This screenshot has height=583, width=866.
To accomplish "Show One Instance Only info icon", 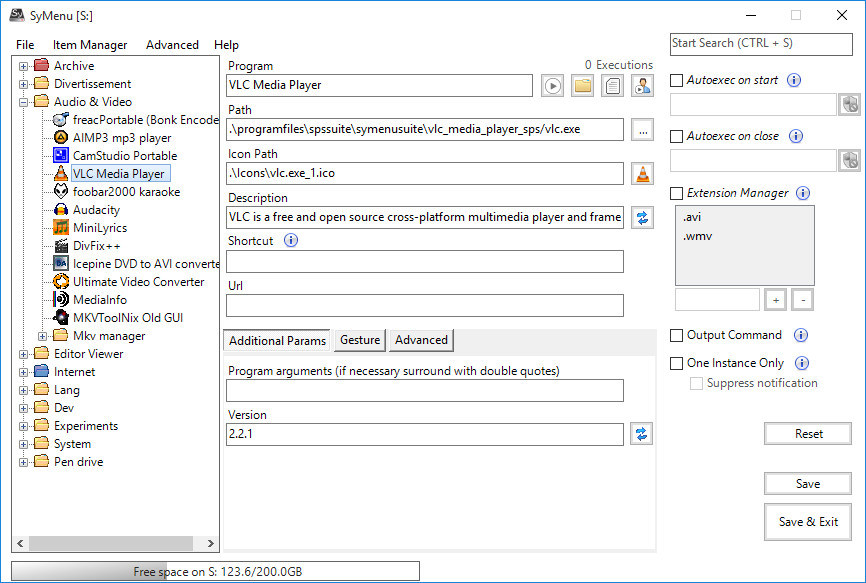I will tap(801, 363).
